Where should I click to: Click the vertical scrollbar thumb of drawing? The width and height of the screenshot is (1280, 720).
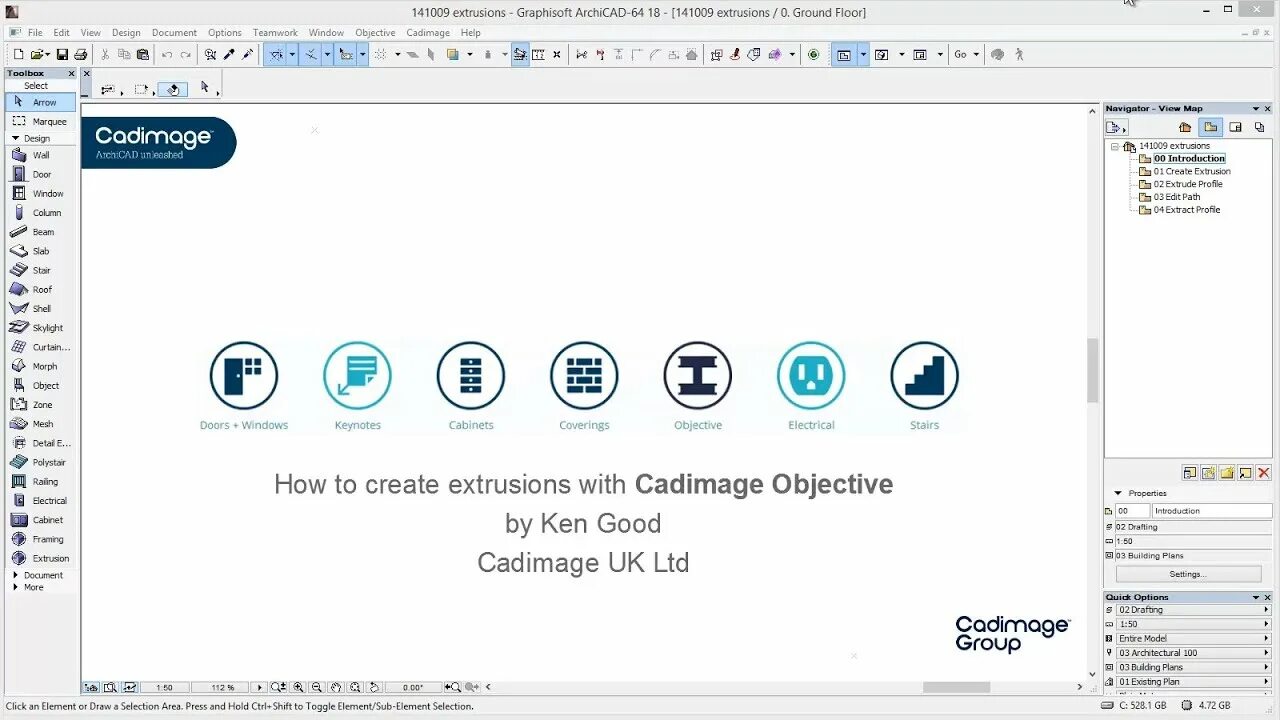(1093, 370)
